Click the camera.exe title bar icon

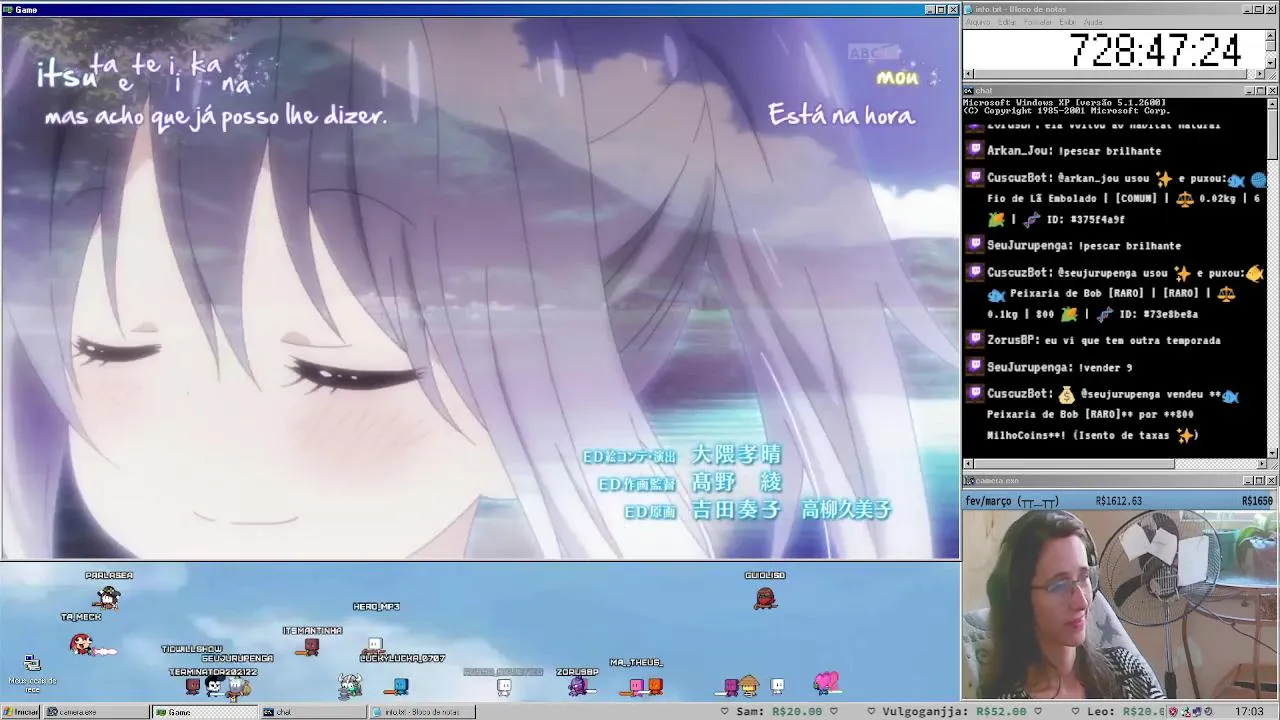pos(969,481)
